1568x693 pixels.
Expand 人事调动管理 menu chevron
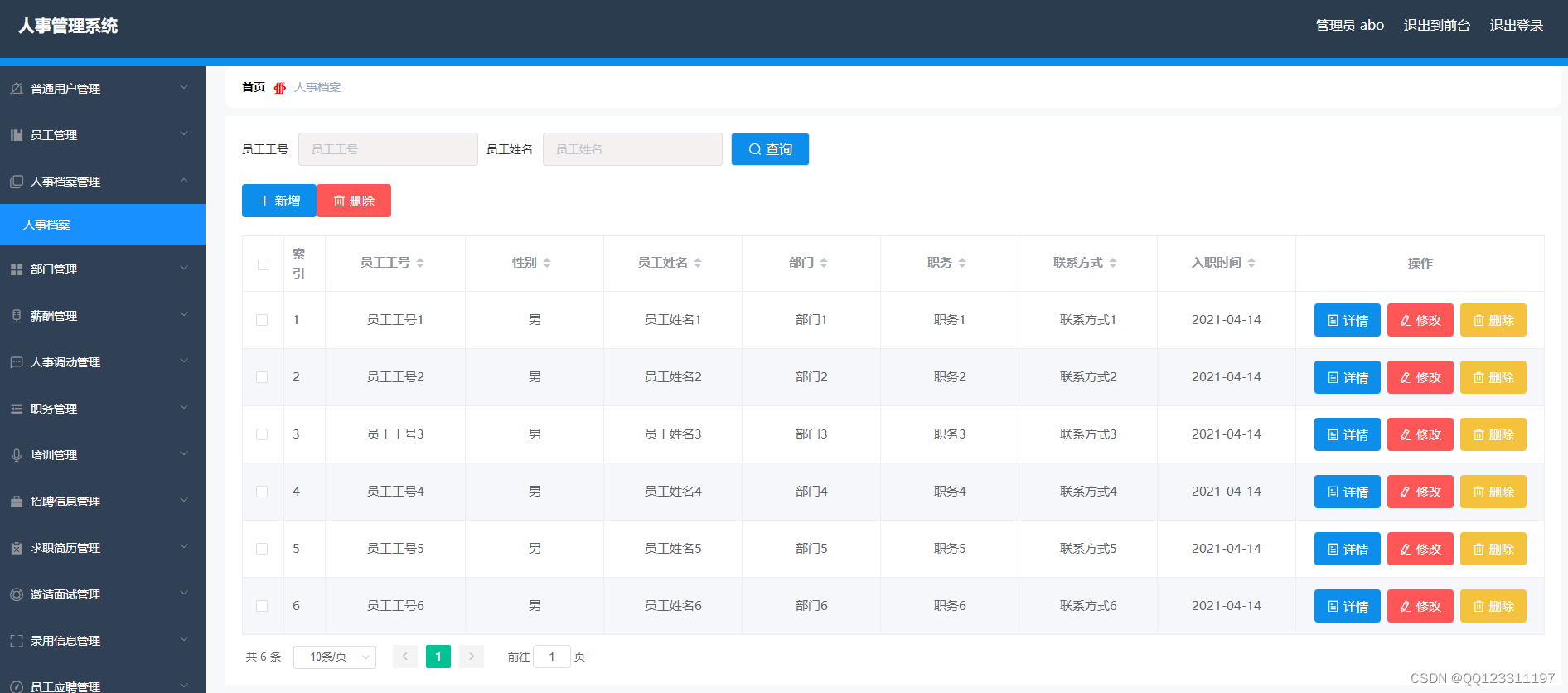pyautogui.click(x=184, y=361)
